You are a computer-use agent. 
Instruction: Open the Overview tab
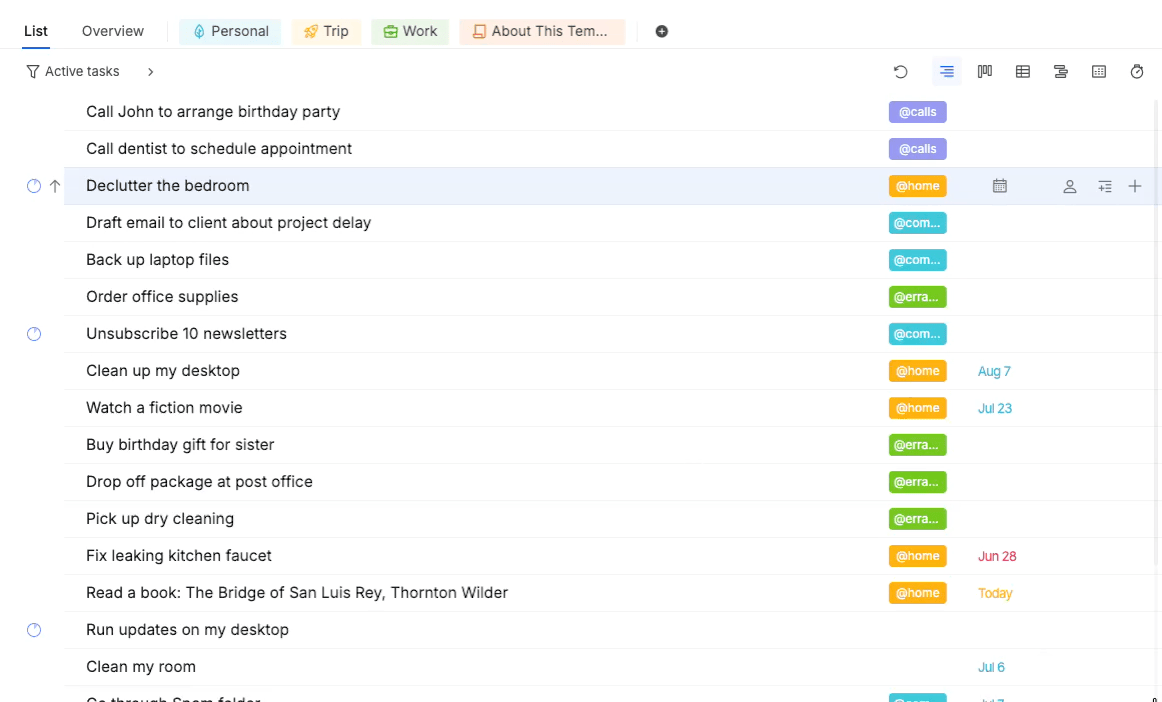[113, 31]
